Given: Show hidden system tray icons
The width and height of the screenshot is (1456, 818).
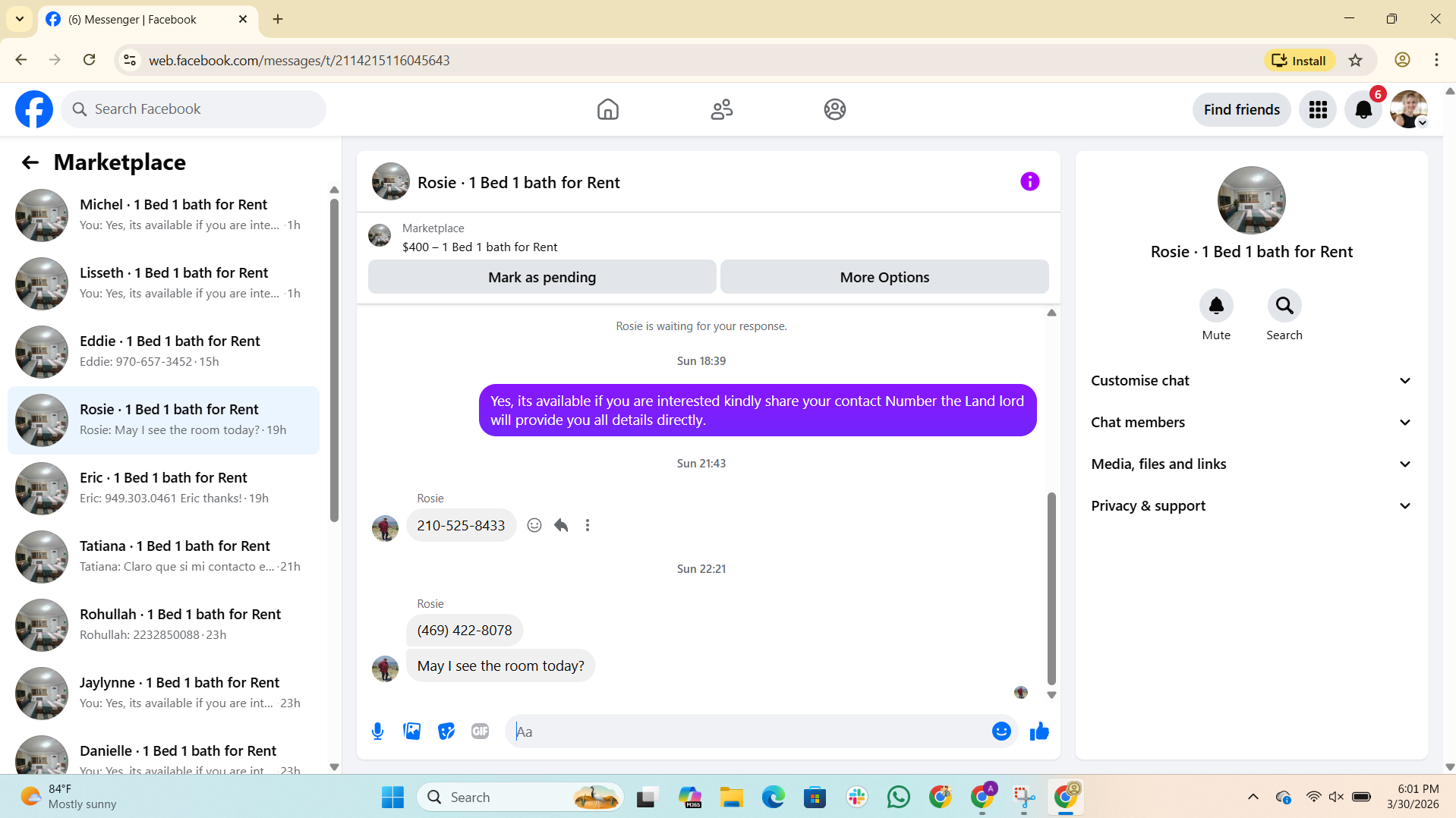Looking at the screenshot, I should point(1253,798).
